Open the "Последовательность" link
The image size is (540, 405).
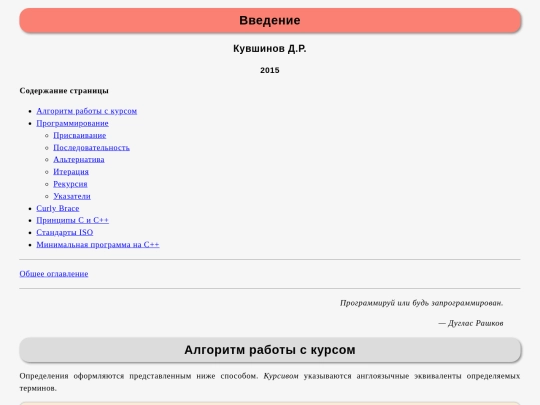pyautogui.click(x=91, y=147)
